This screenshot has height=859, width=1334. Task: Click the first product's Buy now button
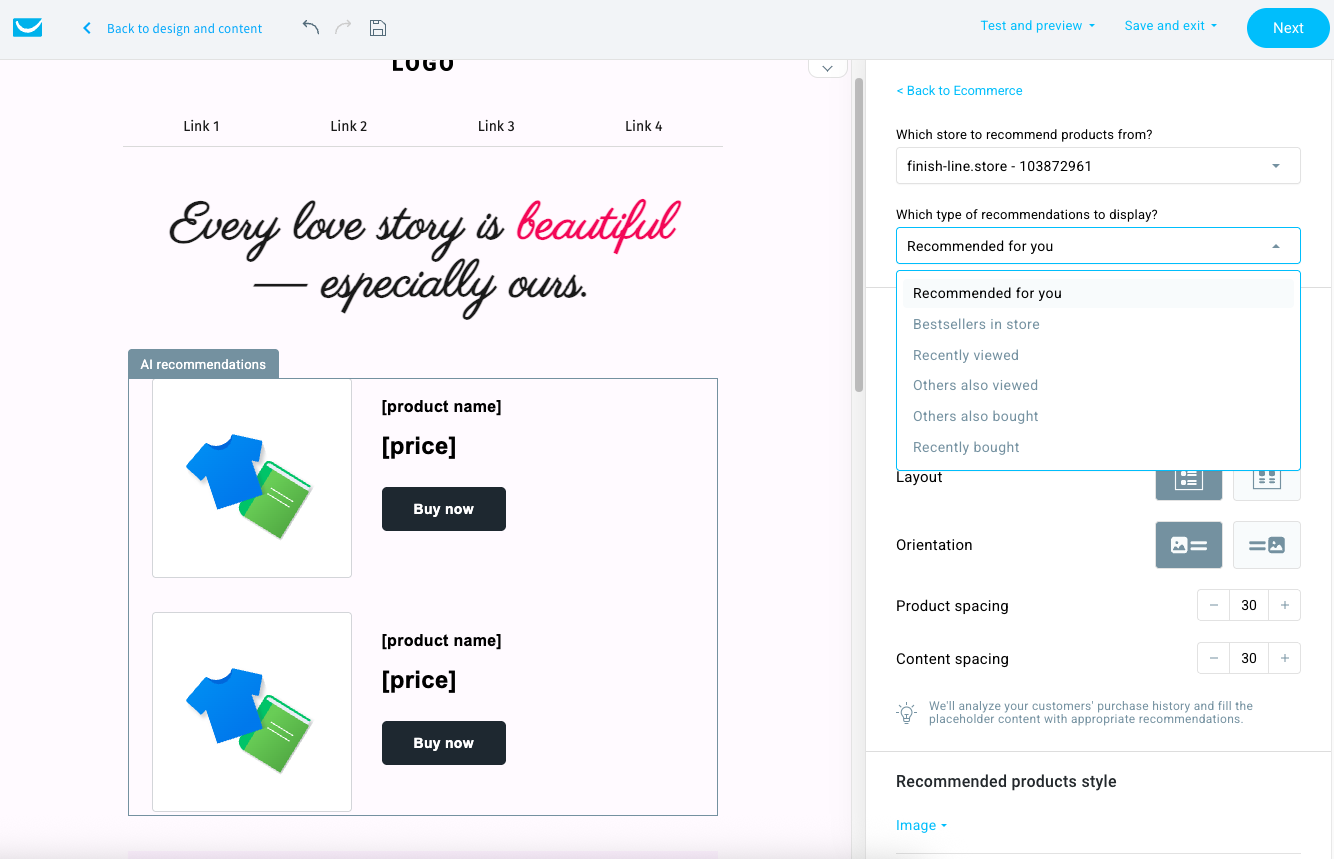pos(443,509)
